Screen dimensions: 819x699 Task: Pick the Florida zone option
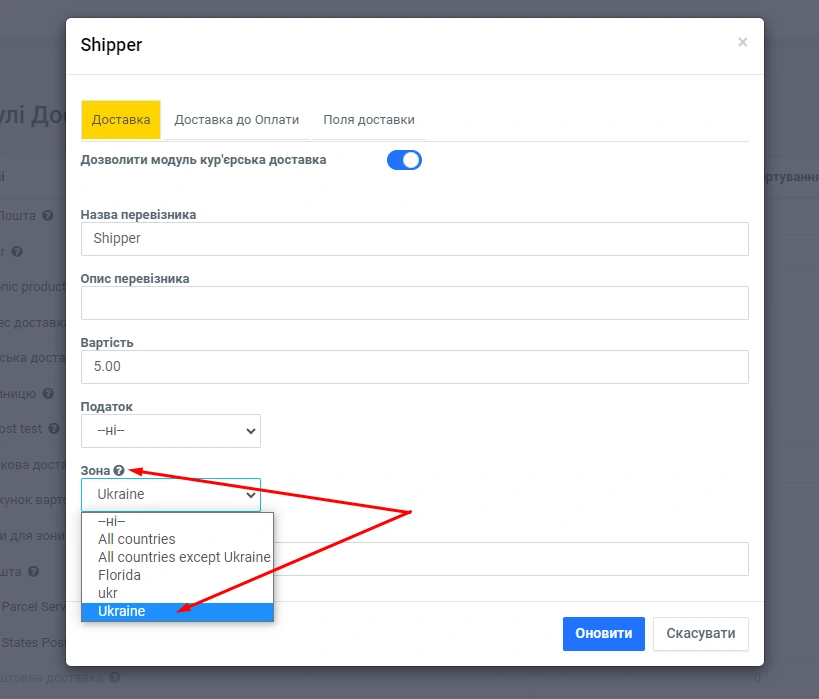[x=119, y=575]
